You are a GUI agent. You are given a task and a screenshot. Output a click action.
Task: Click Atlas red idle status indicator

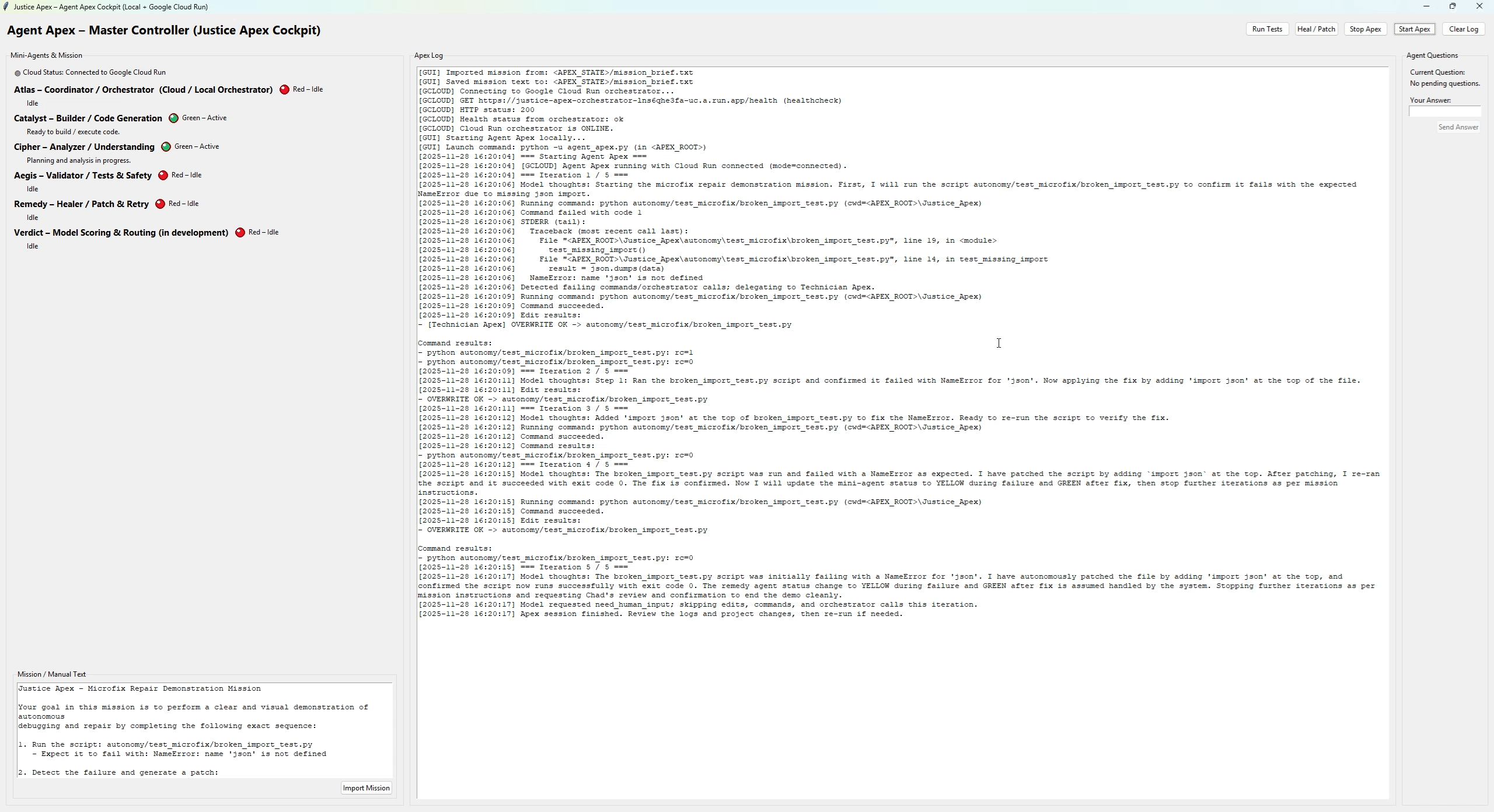pos(284,90)
